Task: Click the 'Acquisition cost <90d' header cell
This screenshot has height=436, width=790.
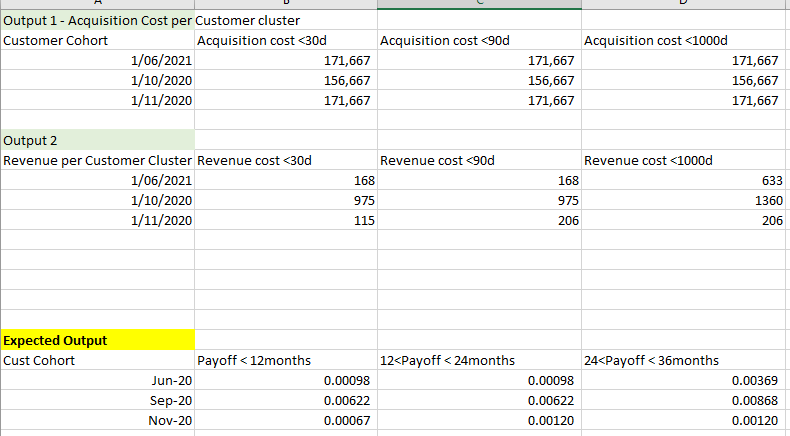Action: [479, 40]
